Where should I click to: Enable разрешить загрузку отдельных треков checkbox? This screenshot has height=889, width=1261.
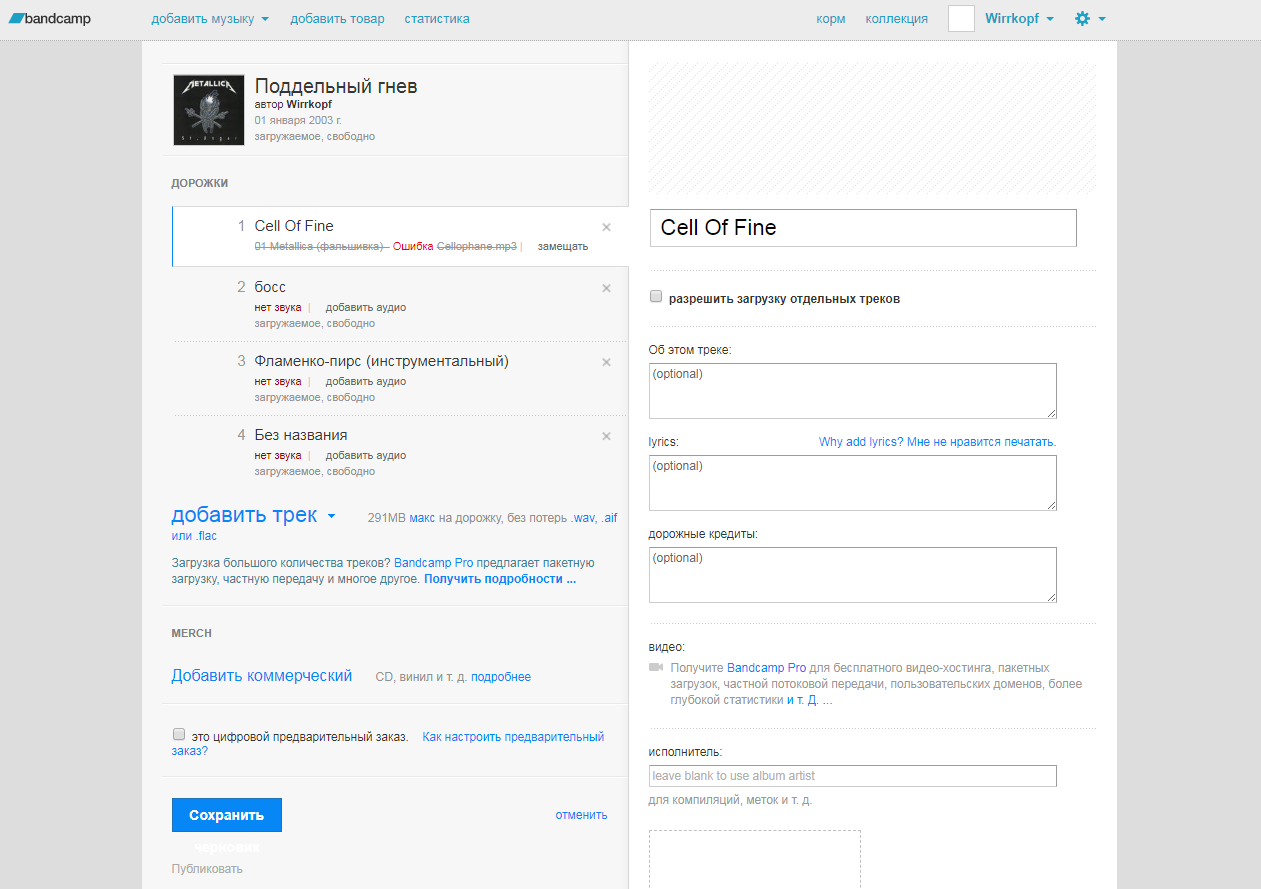coord(656,297)
